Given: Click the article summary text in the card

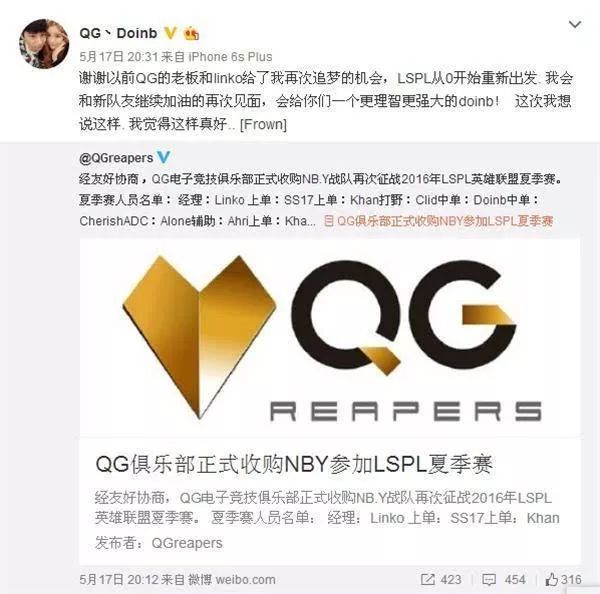Looking at the screenshot, I should pyautogui.click(x=327, y=508).
